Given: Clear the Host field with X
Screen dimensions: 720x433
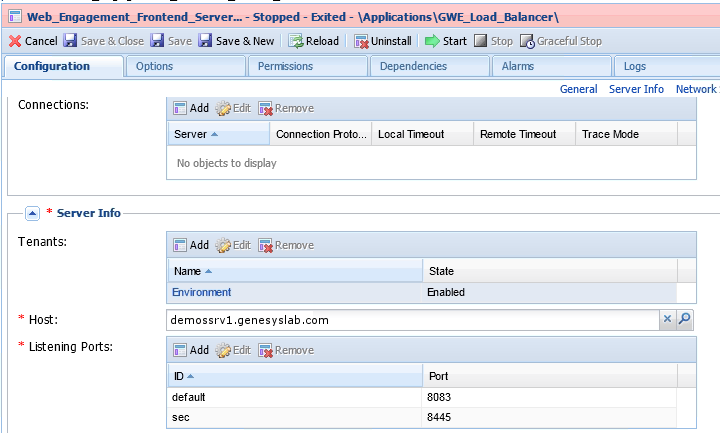Looking at the screenshot, I should pos(667,319).
